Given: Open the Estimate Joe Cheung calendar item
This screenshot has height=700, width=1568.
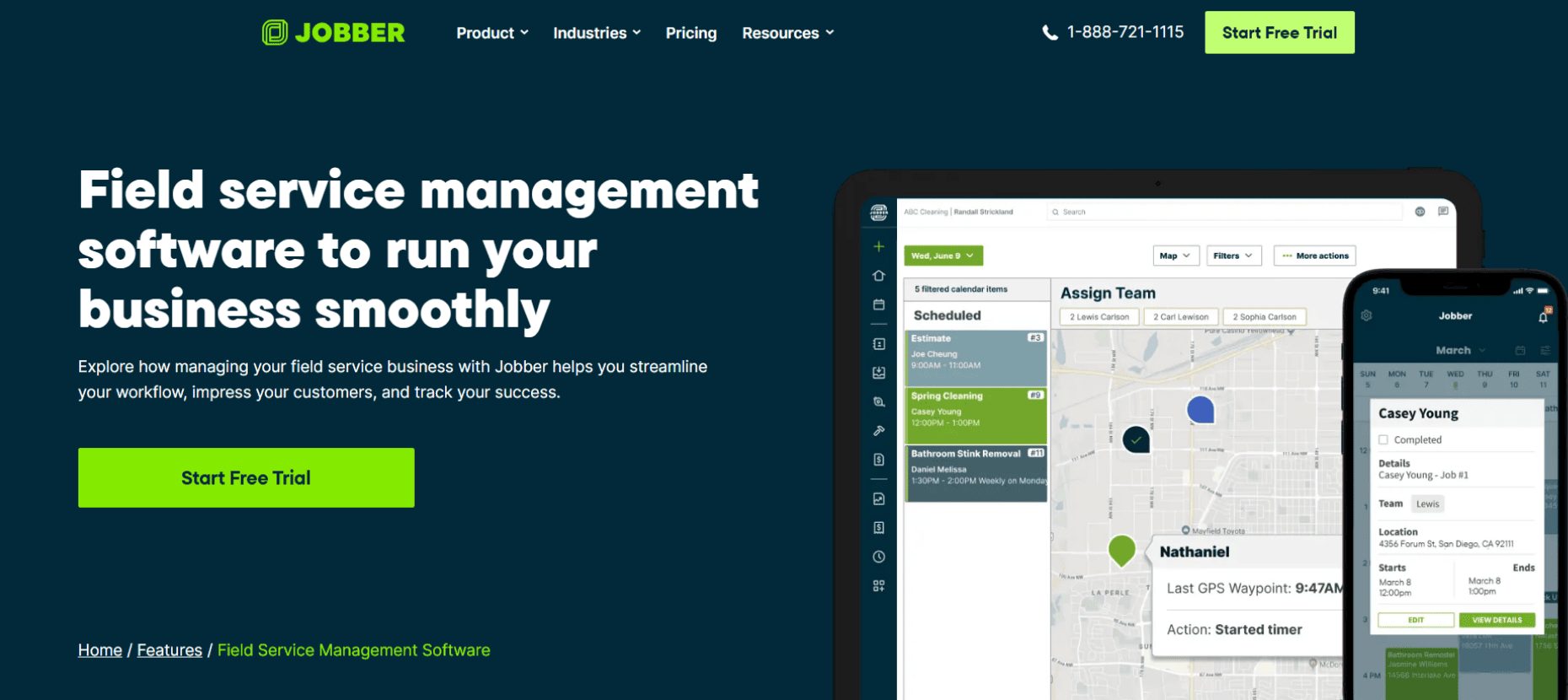Looking at the screenshot, I should [976, 358].
